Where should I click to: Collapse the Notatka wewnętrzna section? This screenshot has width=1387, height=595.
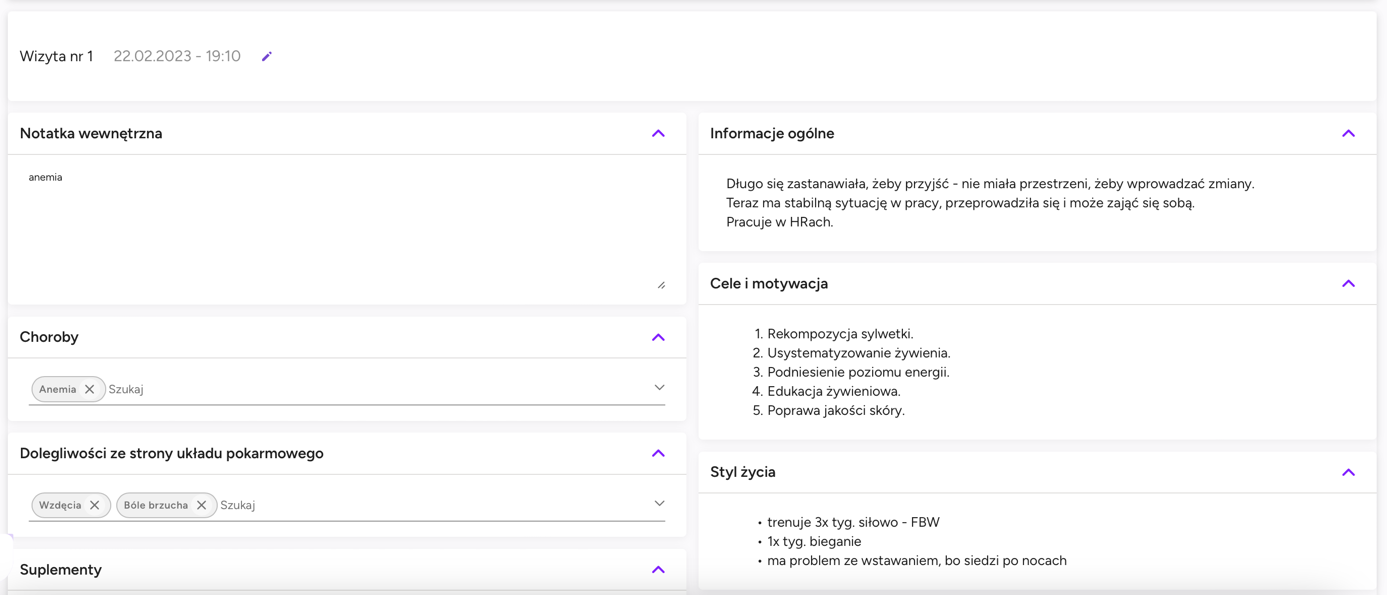(x=658, y=133)
